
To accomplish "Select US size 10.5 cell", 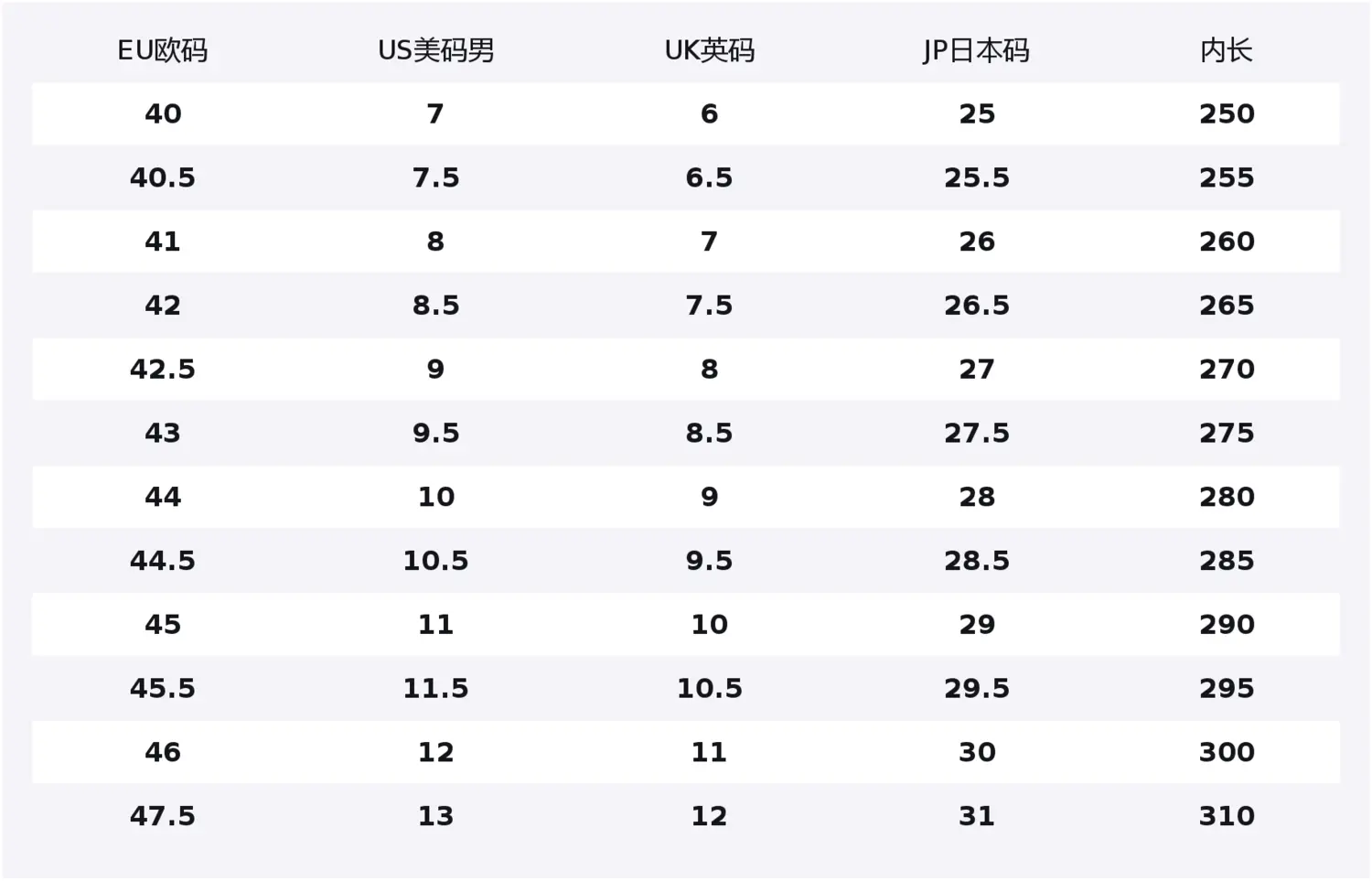I will pyautogui.click(x=435, y=561).
